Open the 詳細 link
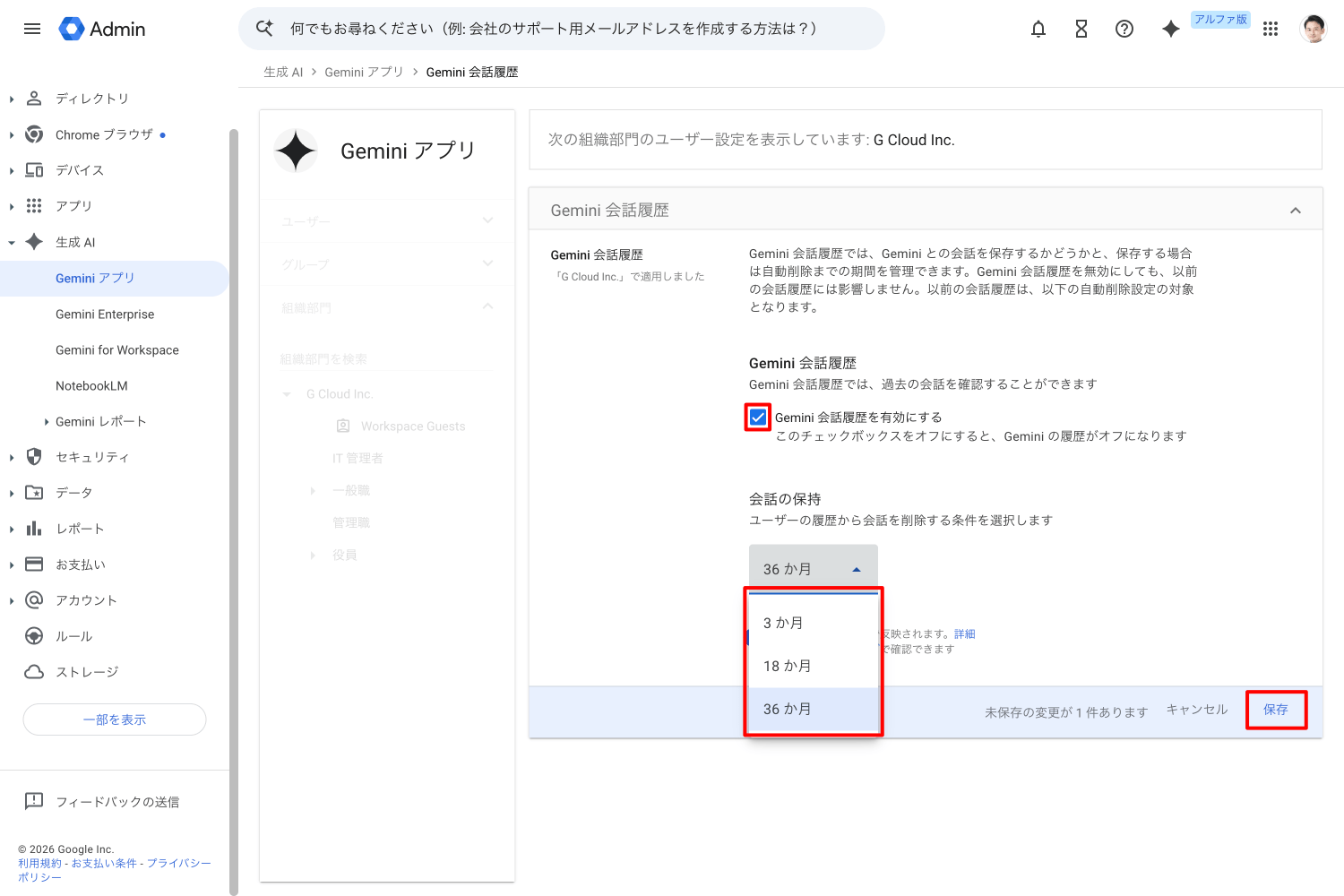 [965, 634]
